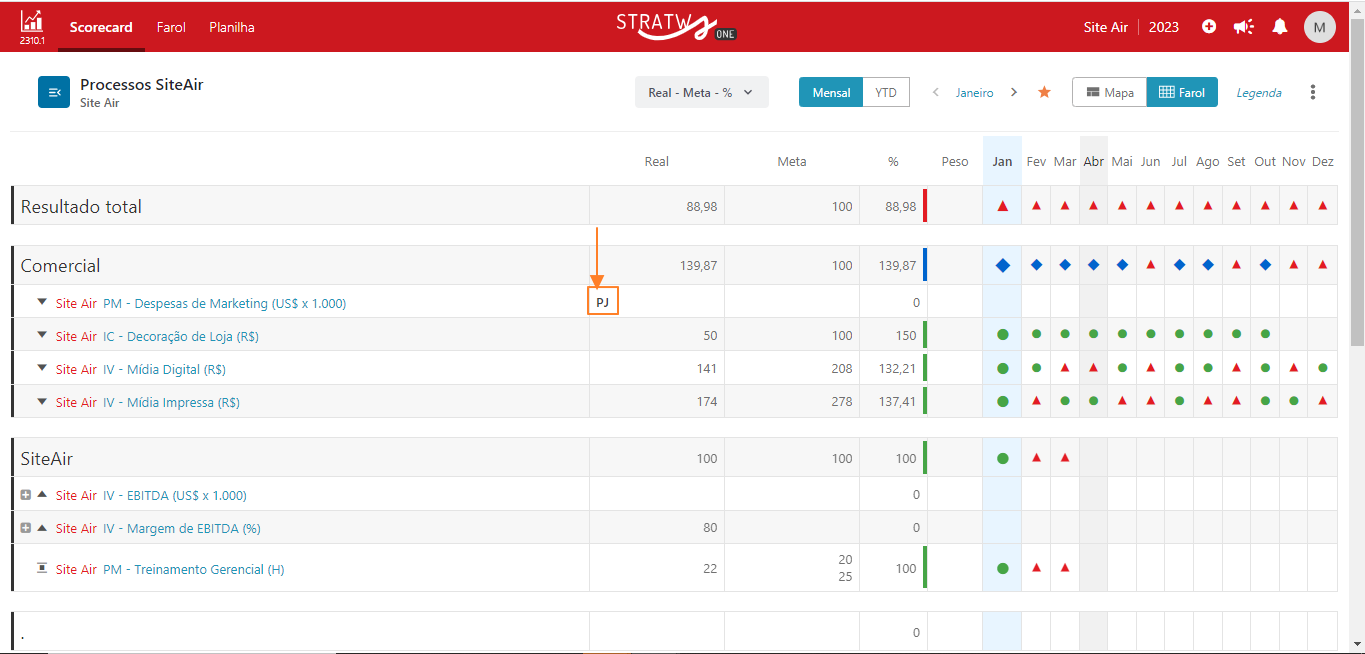Click the Peso column header
This screenshot has width=1365, height=654.
coord(955,161)
